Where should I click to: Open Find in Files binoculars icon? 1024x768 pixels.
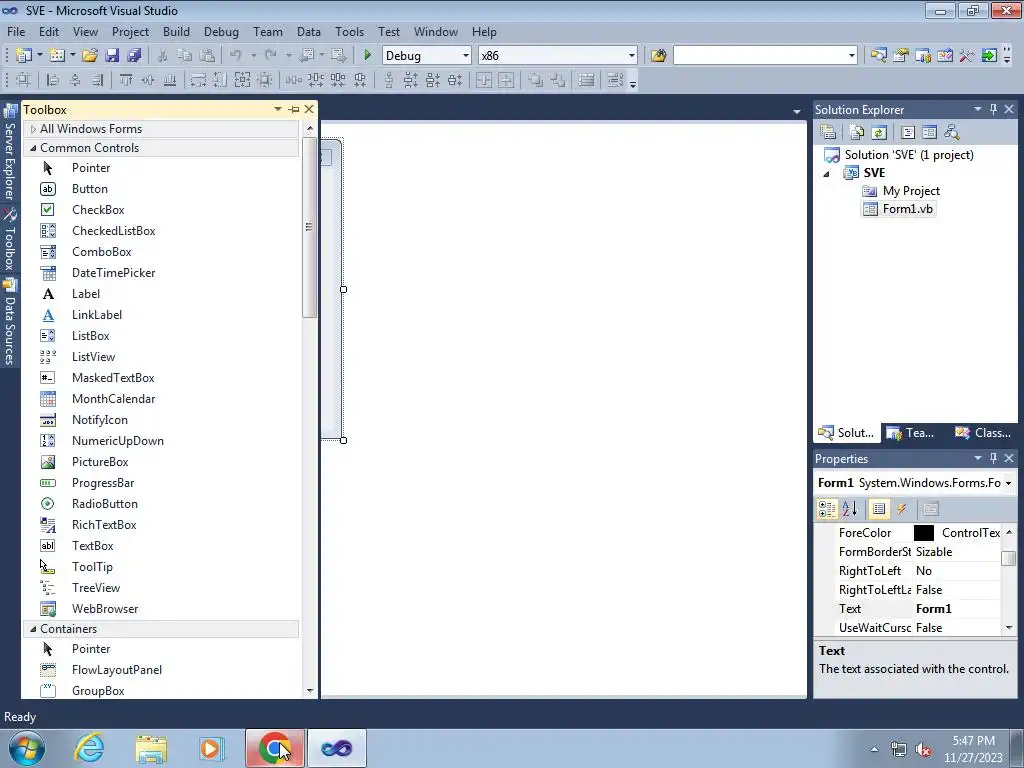click(658, 56)
